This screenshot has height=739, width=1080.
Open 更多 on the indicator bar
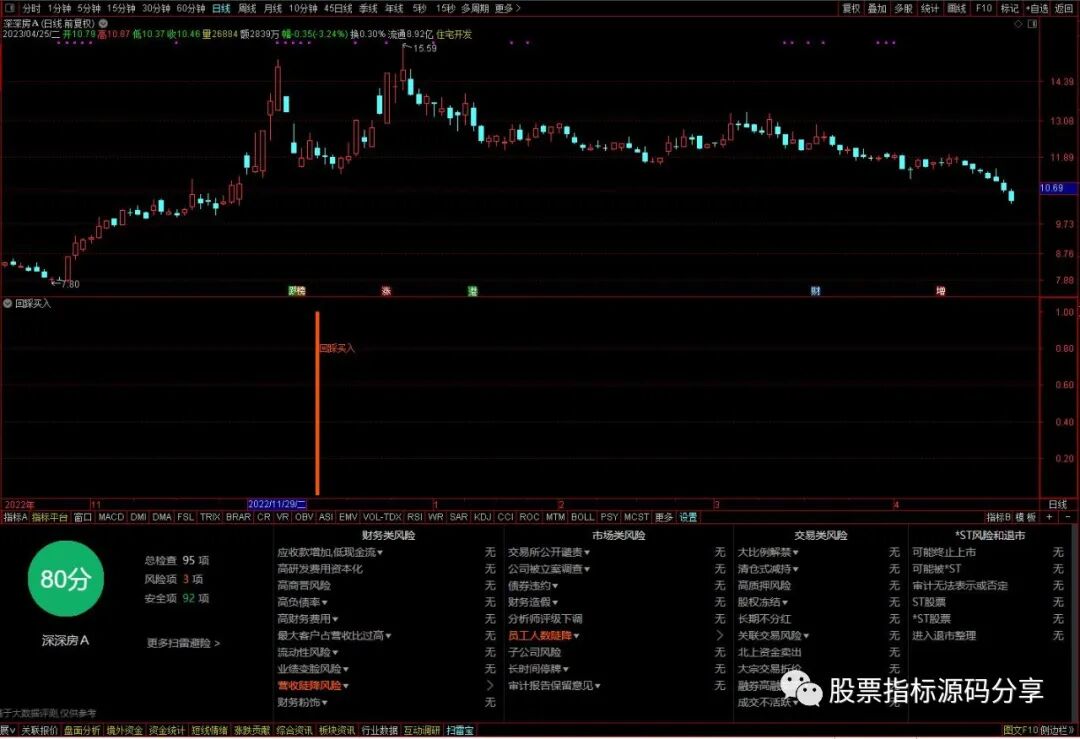664,517
